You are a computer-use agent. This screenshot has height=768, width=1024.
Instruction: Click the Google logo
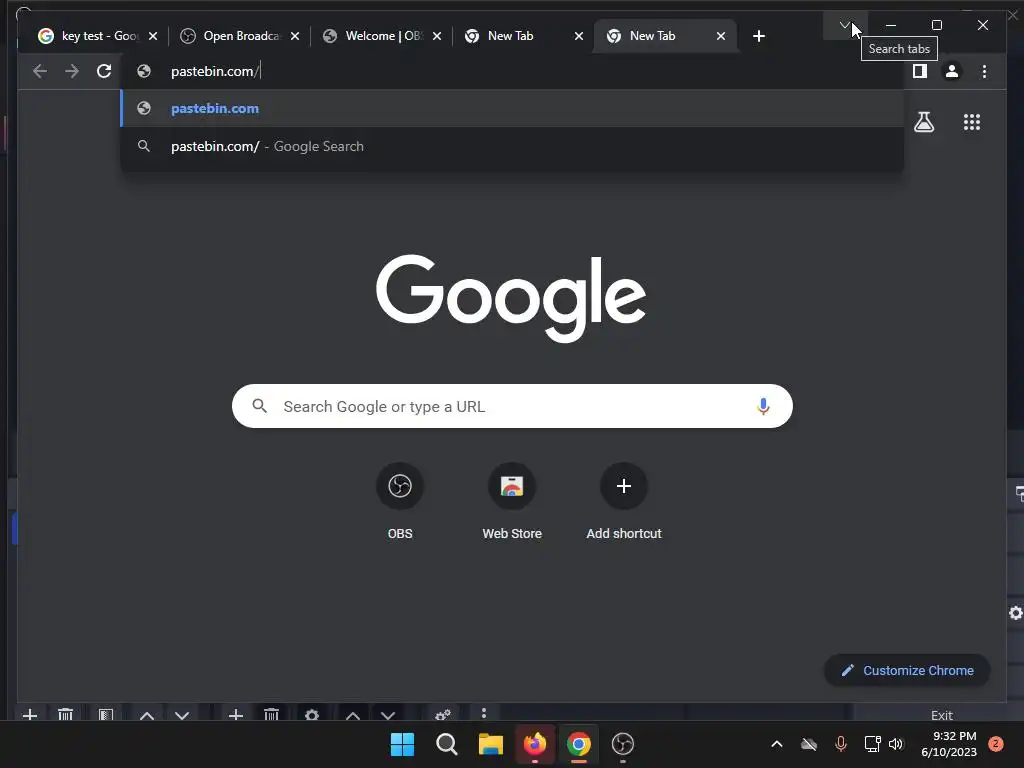pos(511,298)
